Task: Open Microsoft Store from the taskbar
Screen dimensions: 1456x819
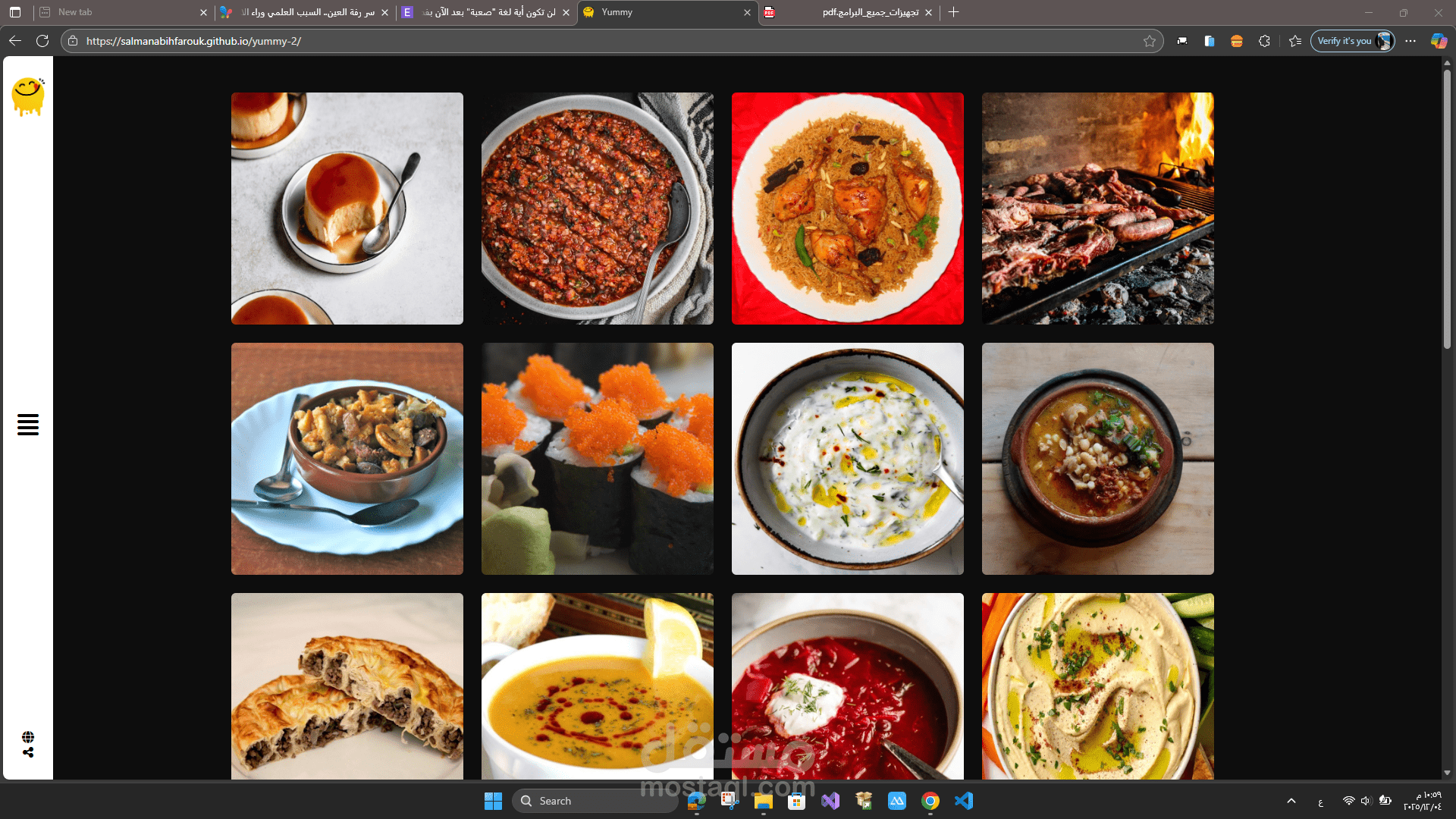Action: 796,801
